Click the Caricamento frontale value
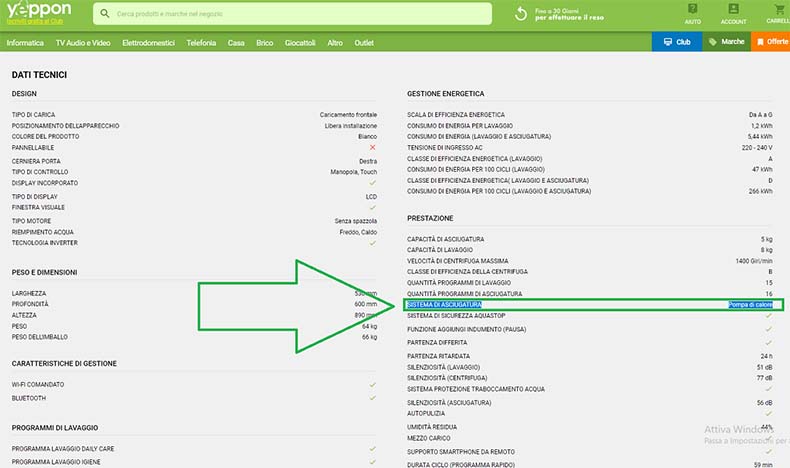 tap(348, 115)
